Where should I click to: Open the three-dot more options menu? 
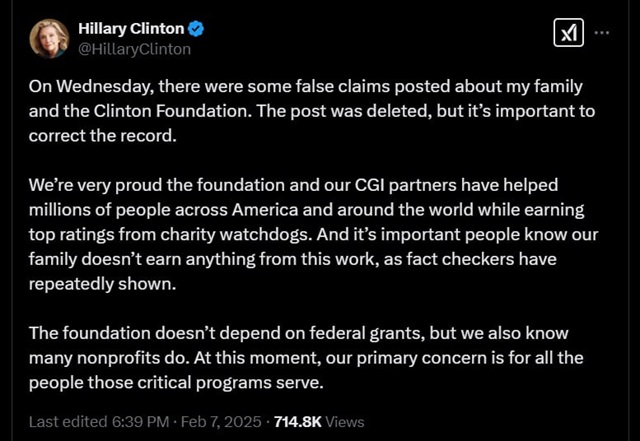click(602, 32)
